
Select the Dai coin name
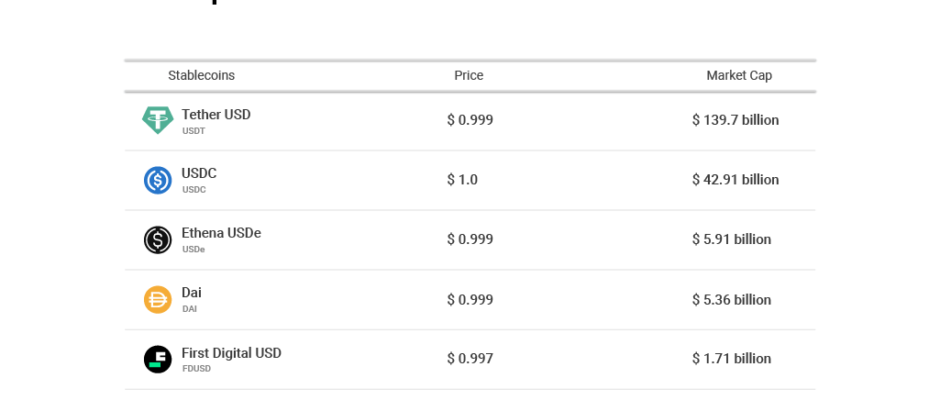191,293
